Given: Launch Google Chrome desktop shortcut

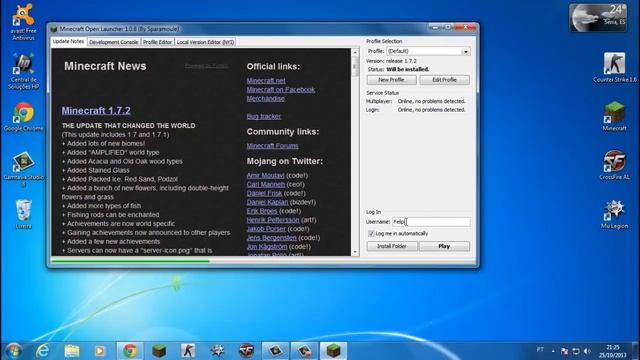Looking at the screenshot, I should (23, 118).
